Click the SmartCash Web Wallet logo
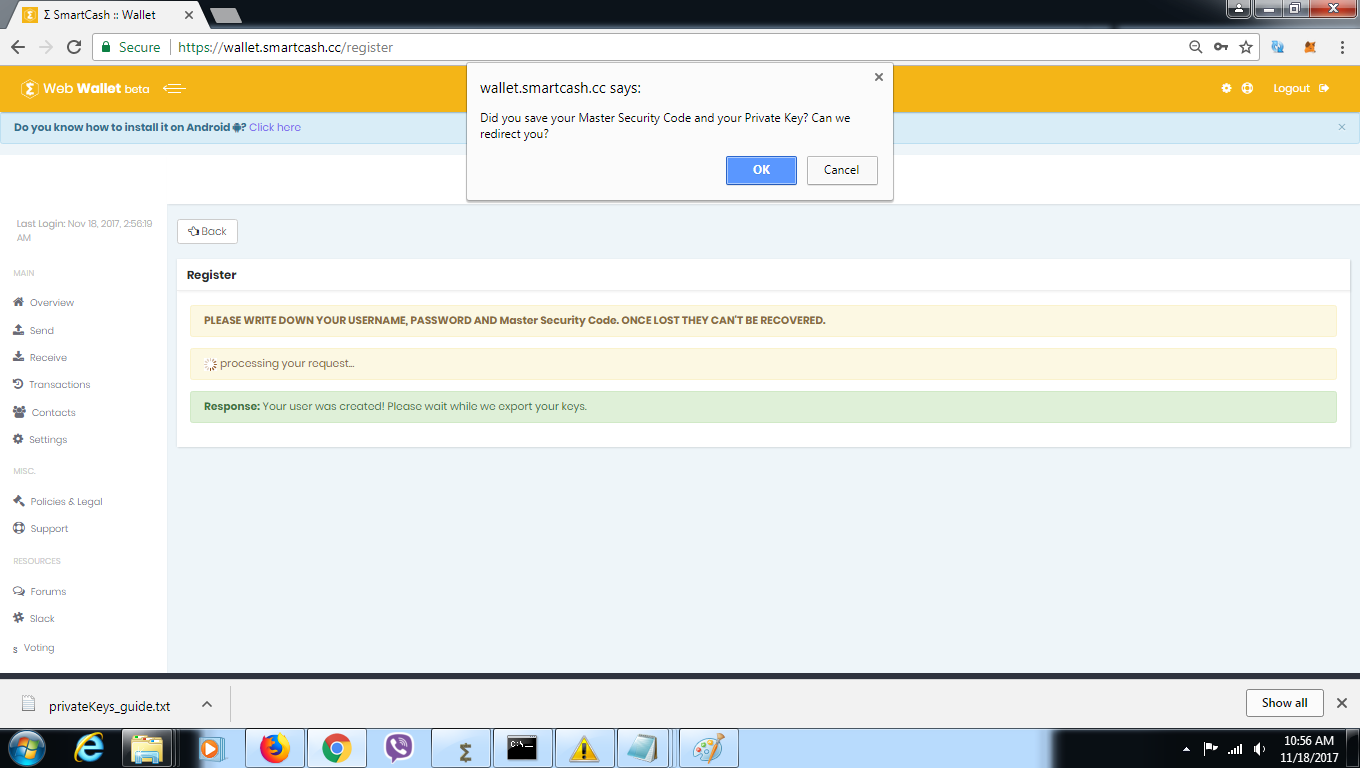This screenshot has height=768, width=1360. pos(85,88)
